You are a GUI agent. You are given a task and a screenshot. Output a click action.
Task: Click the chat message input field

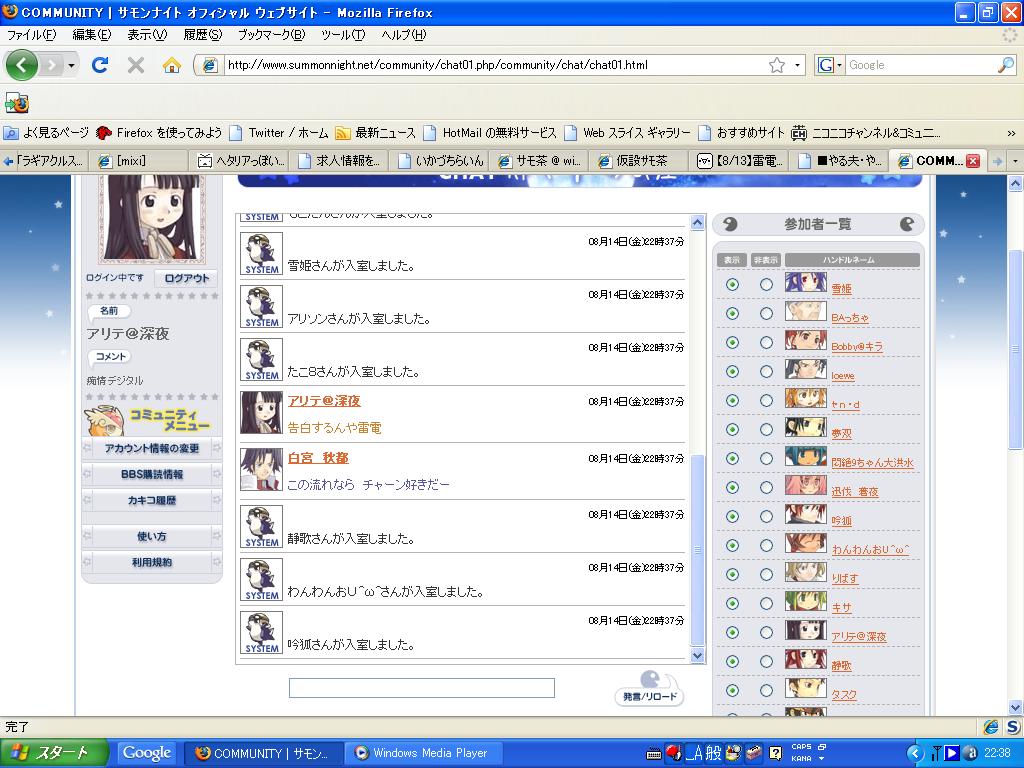[x=421, y=688]
